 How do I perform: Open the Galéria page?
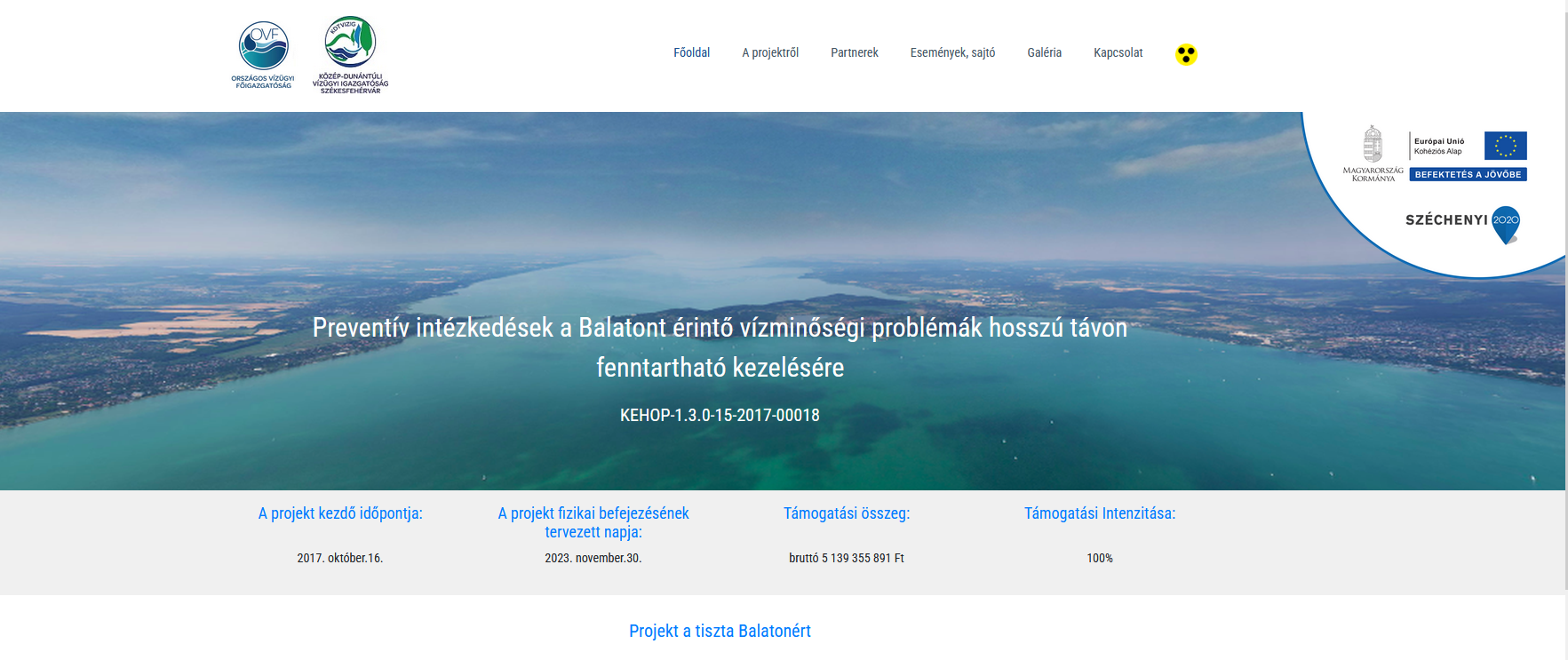coord(1044,52)
